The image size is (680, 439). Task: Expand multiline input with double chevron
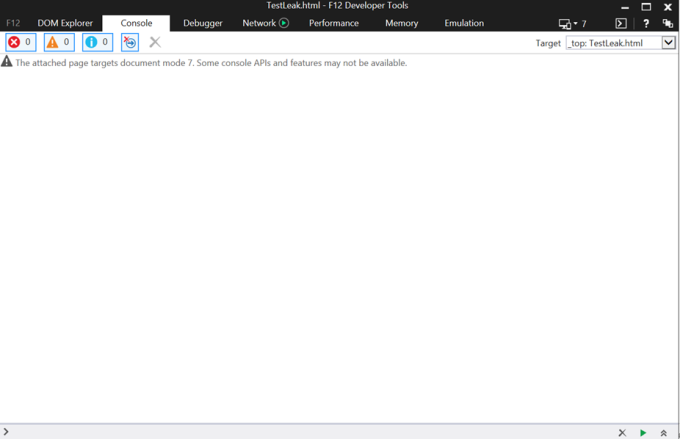coord(664,432)
